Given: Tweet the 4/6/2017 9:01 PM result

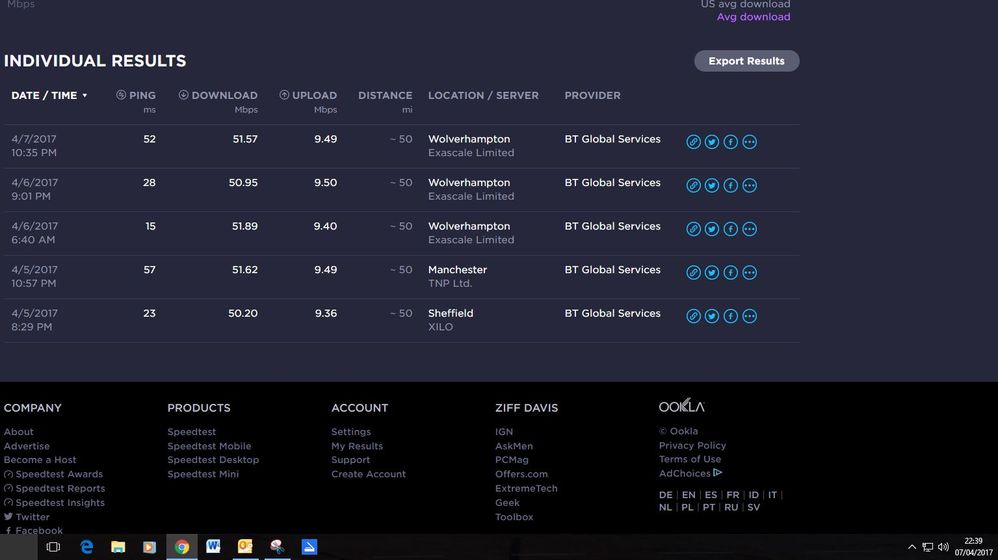Looking at the screenshot, I should click(x=712, y=185).
